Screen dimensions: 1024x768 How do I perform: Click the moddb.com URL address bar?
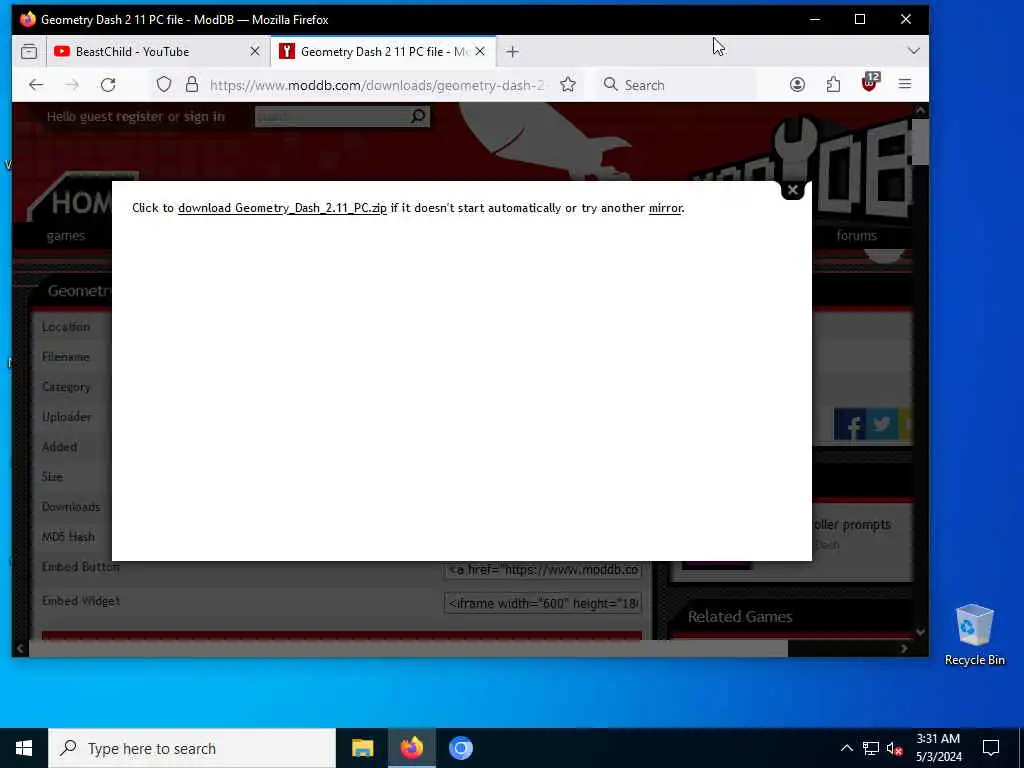pos(376,85)
